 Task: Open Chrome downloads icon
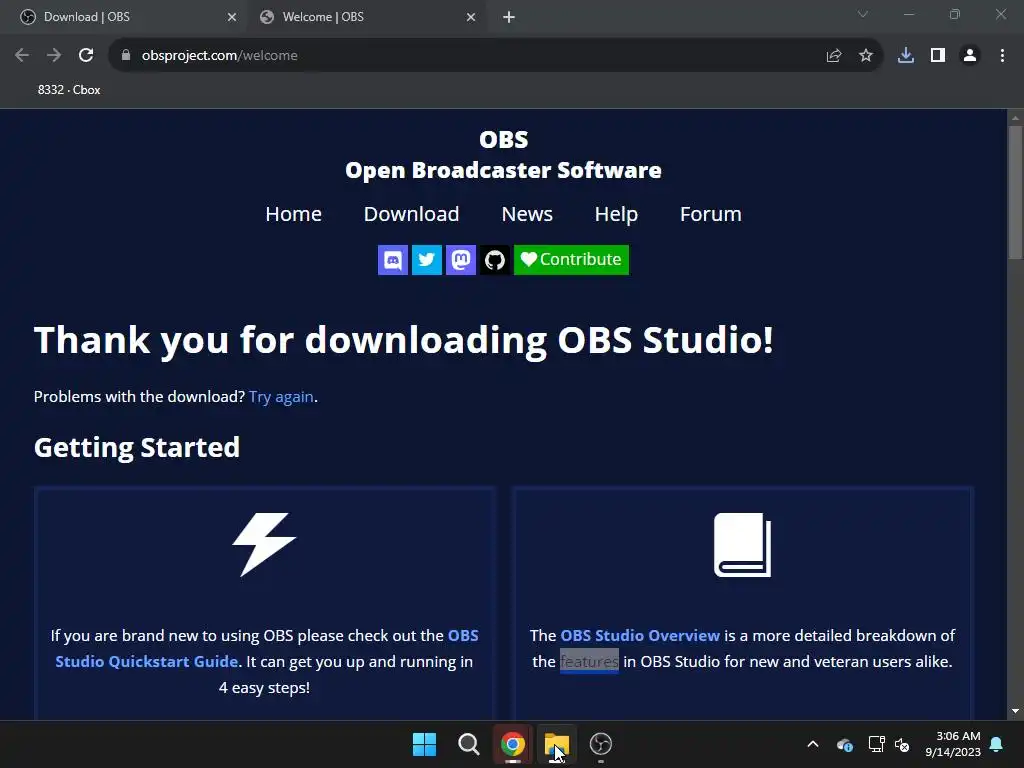(x=906, y=56)
